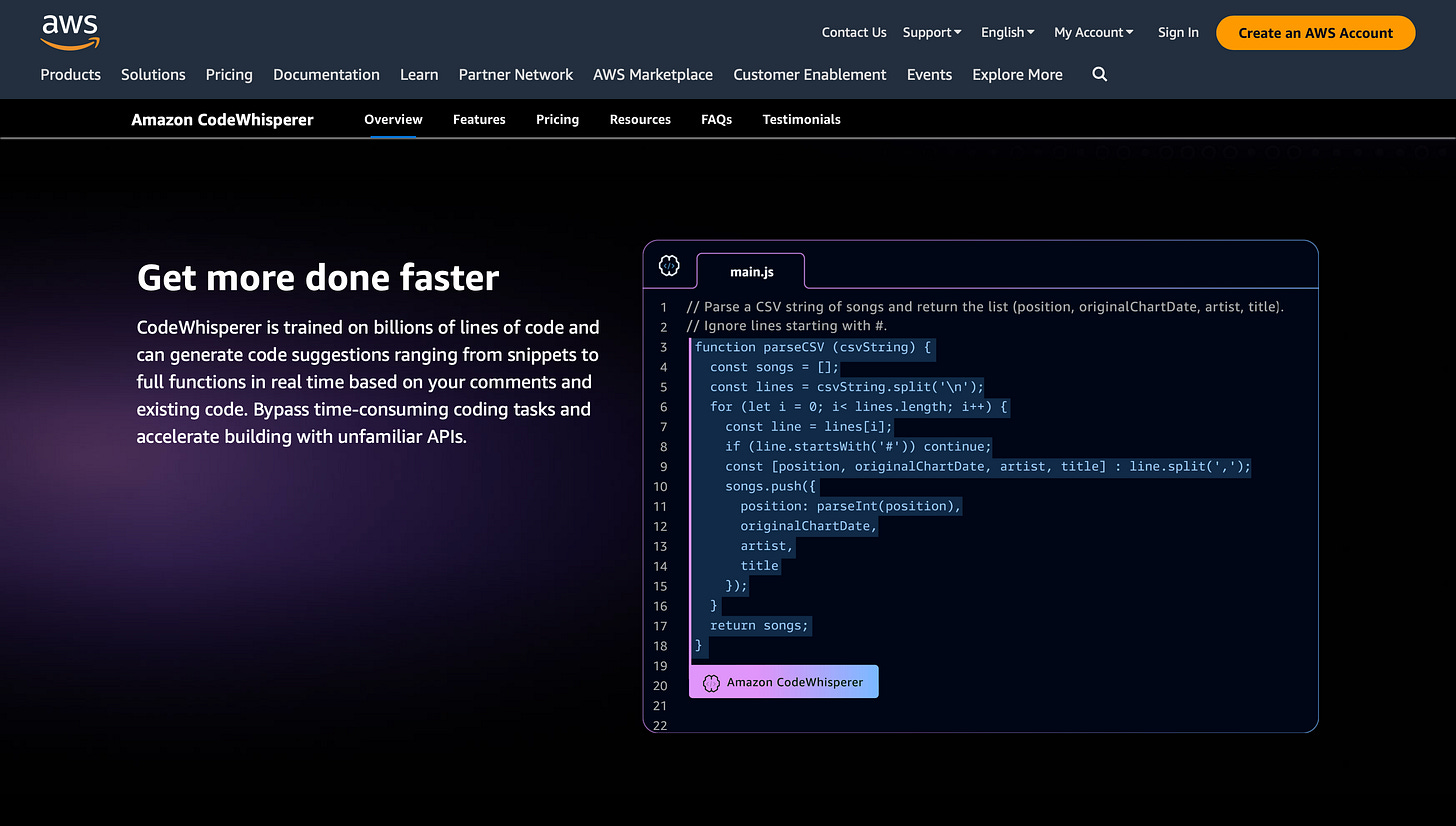Click code line 'function parseCSV (csvString) {'

[813, 347]
